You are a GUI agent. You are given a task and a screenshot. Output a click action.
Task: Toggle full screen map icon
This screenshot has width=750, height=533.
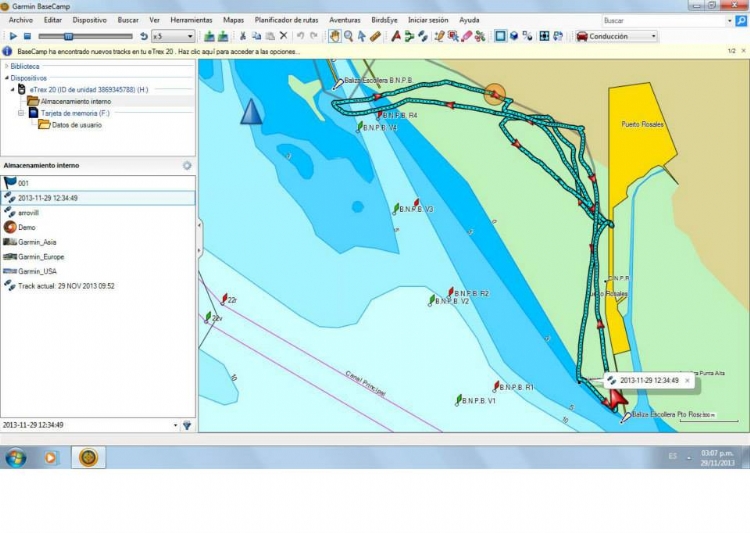(x=544, y=36)
